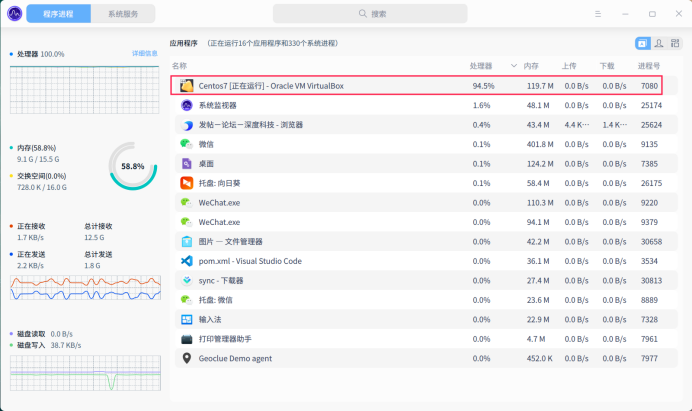Click the VirtualBox Centos7 process icon
The image size is (692, 411).
187,86
